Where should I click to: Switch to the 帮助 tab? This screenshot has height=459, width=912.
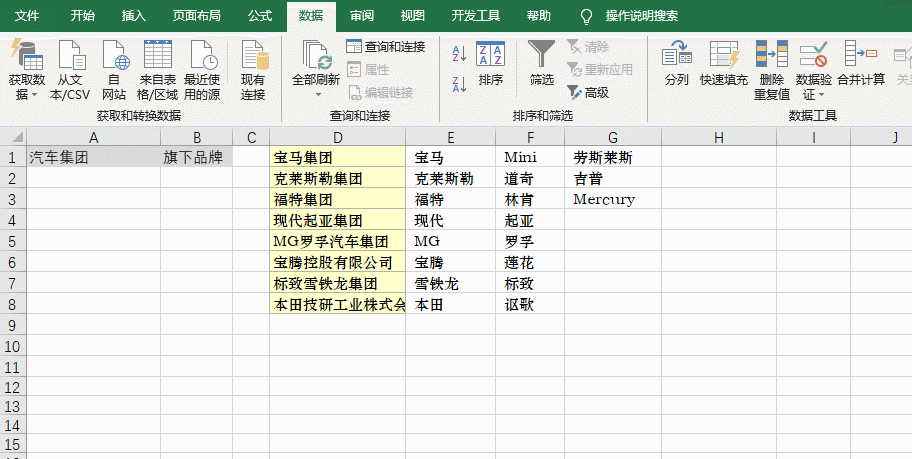click(x=539, y=16)
